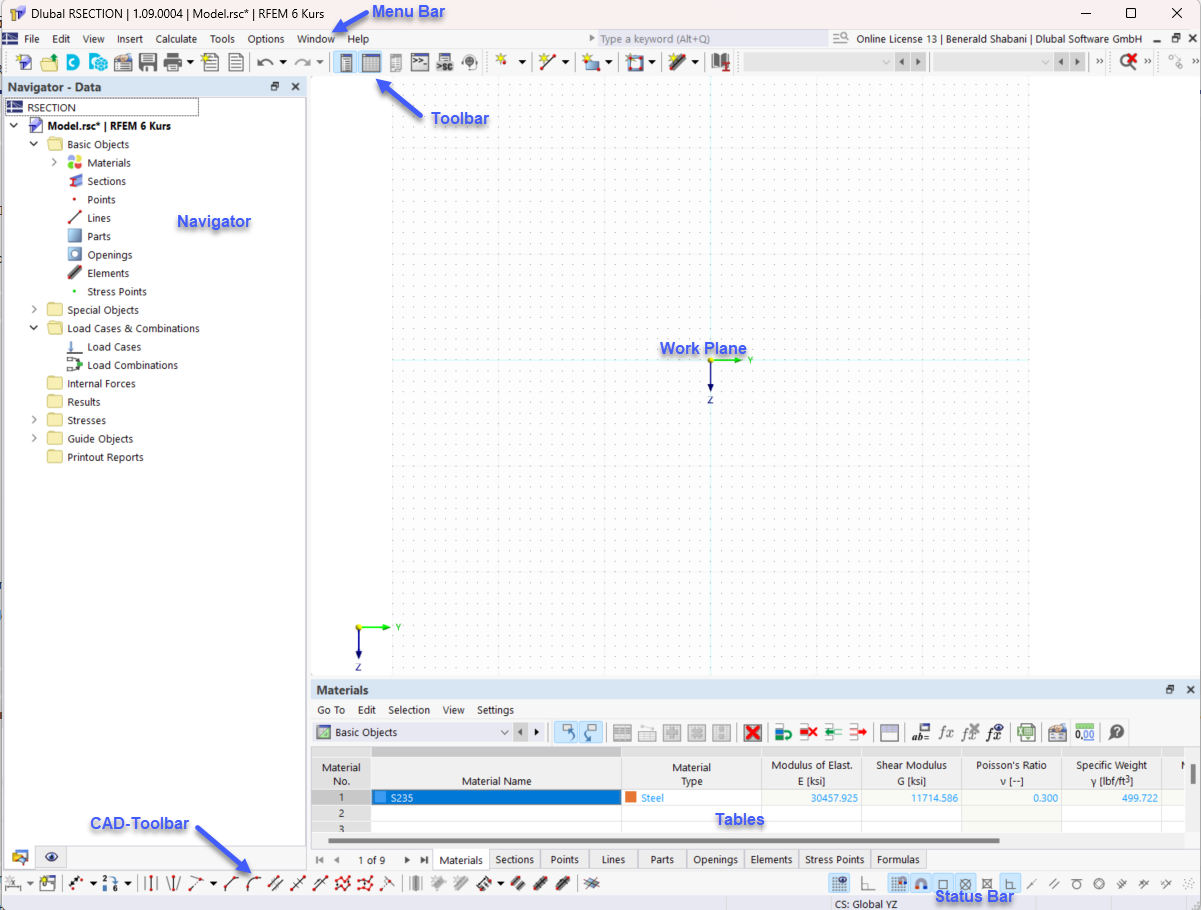Open the table Selection menu
Image resolution: width=1201 pixels, height=910 pixels.
409,710
